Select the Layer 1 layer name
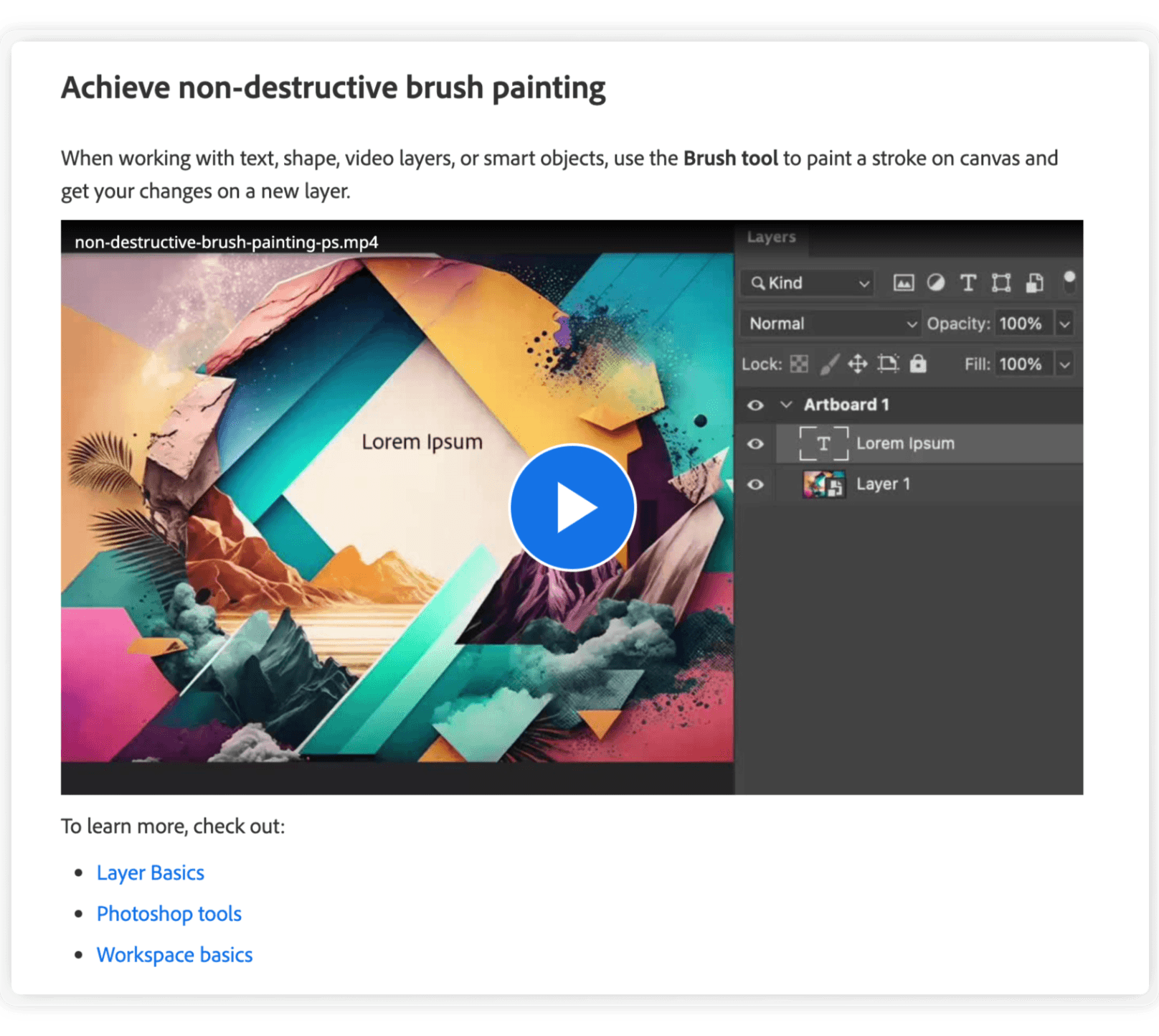1159x1036 pixels. (883, 484)
